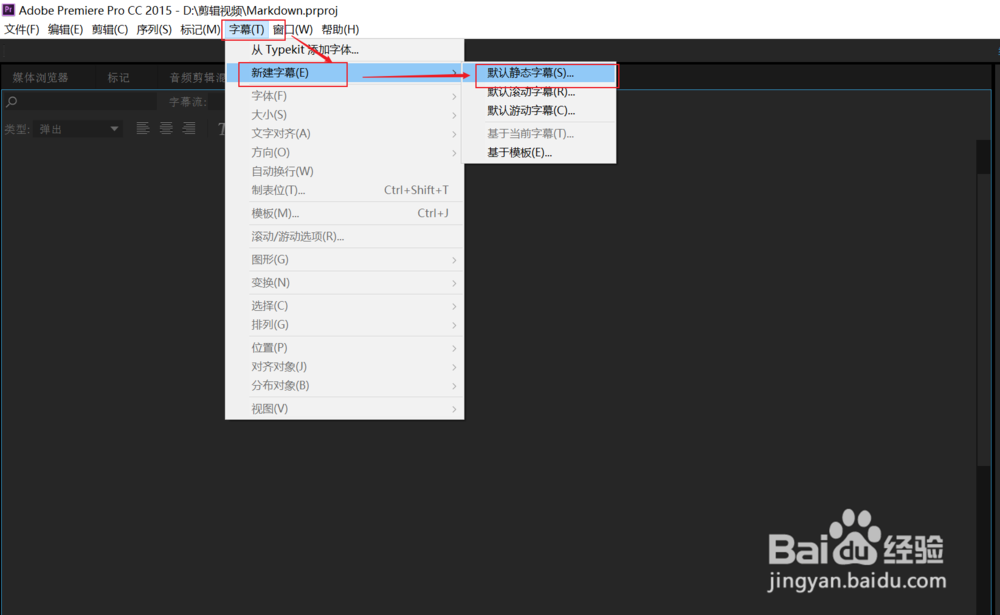Open the 窗口(W) menu
Image resolution: width=1000 pixels, height=615 pixels.
pyautogui.click(x=293, y=29)
